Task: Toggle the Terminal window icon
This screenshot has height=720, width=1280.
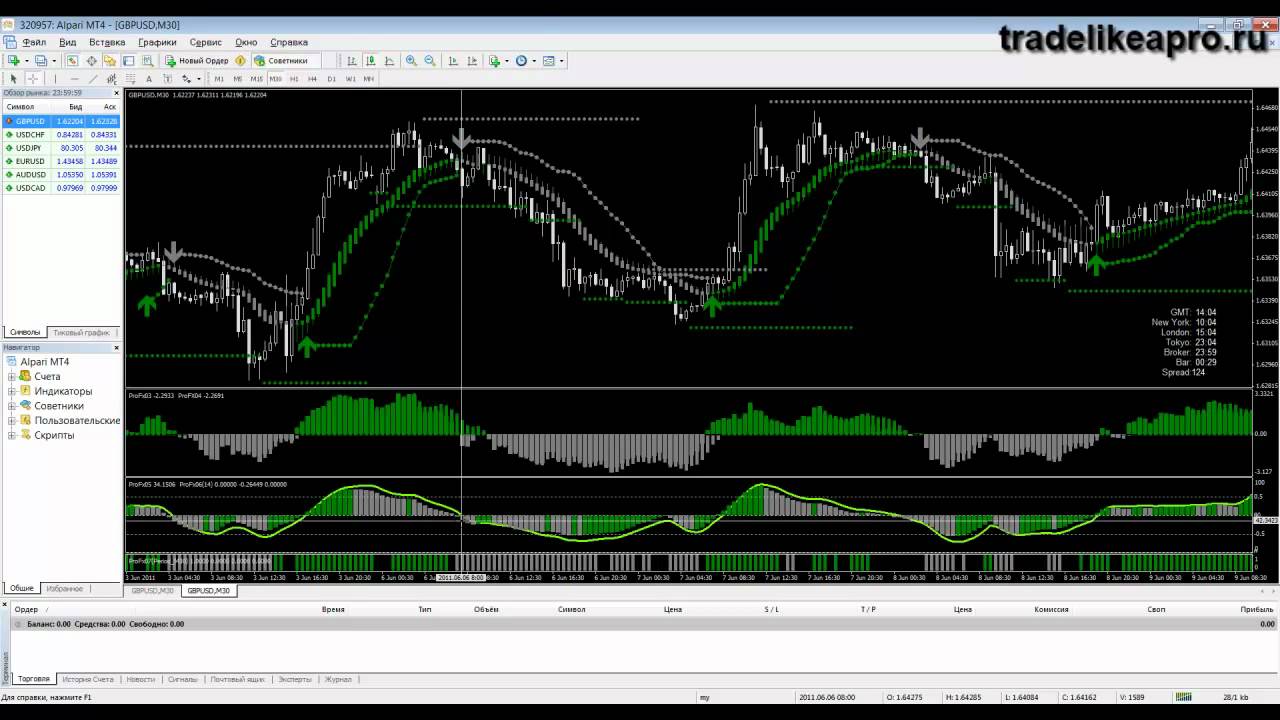Action: (x=128, y=61)
